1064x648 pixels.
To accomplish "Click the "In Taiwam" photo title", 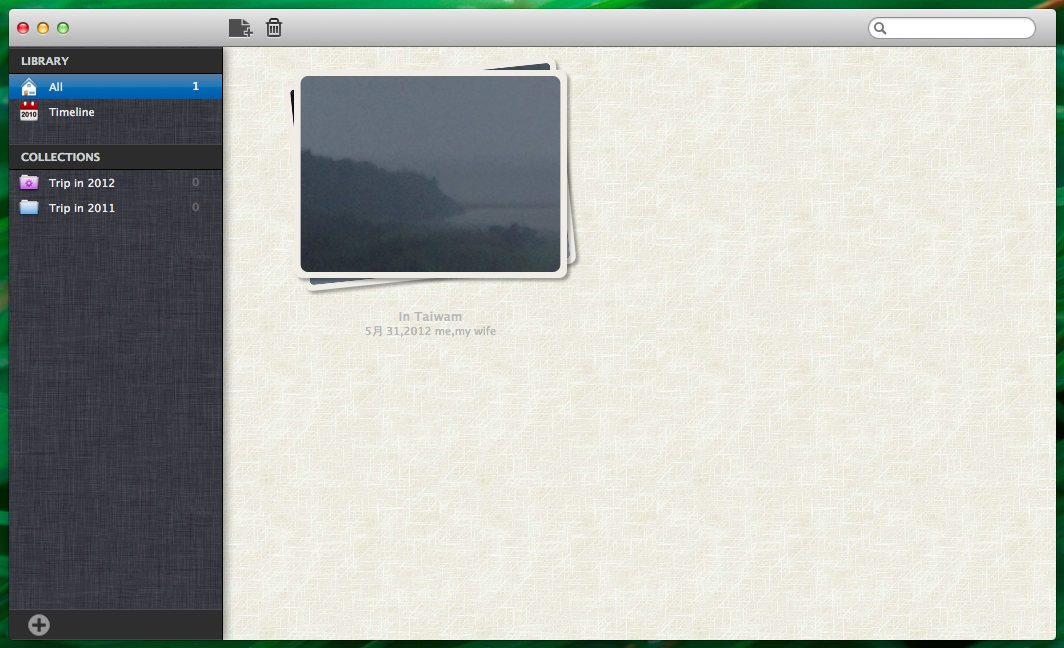I will (430, 317).
